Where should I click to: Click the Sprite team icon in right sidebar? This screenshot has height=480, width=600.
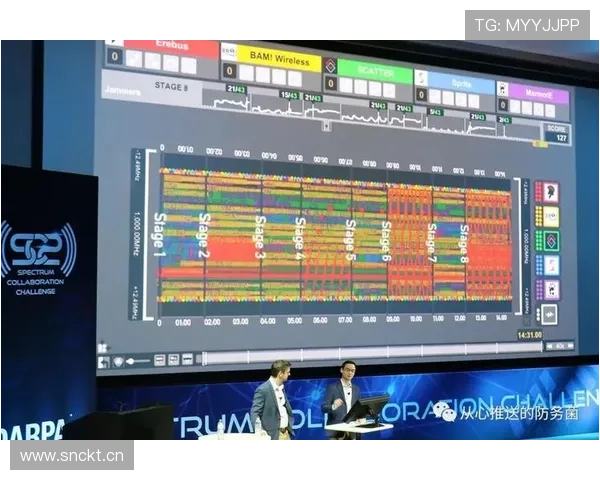tap(549, 265)
